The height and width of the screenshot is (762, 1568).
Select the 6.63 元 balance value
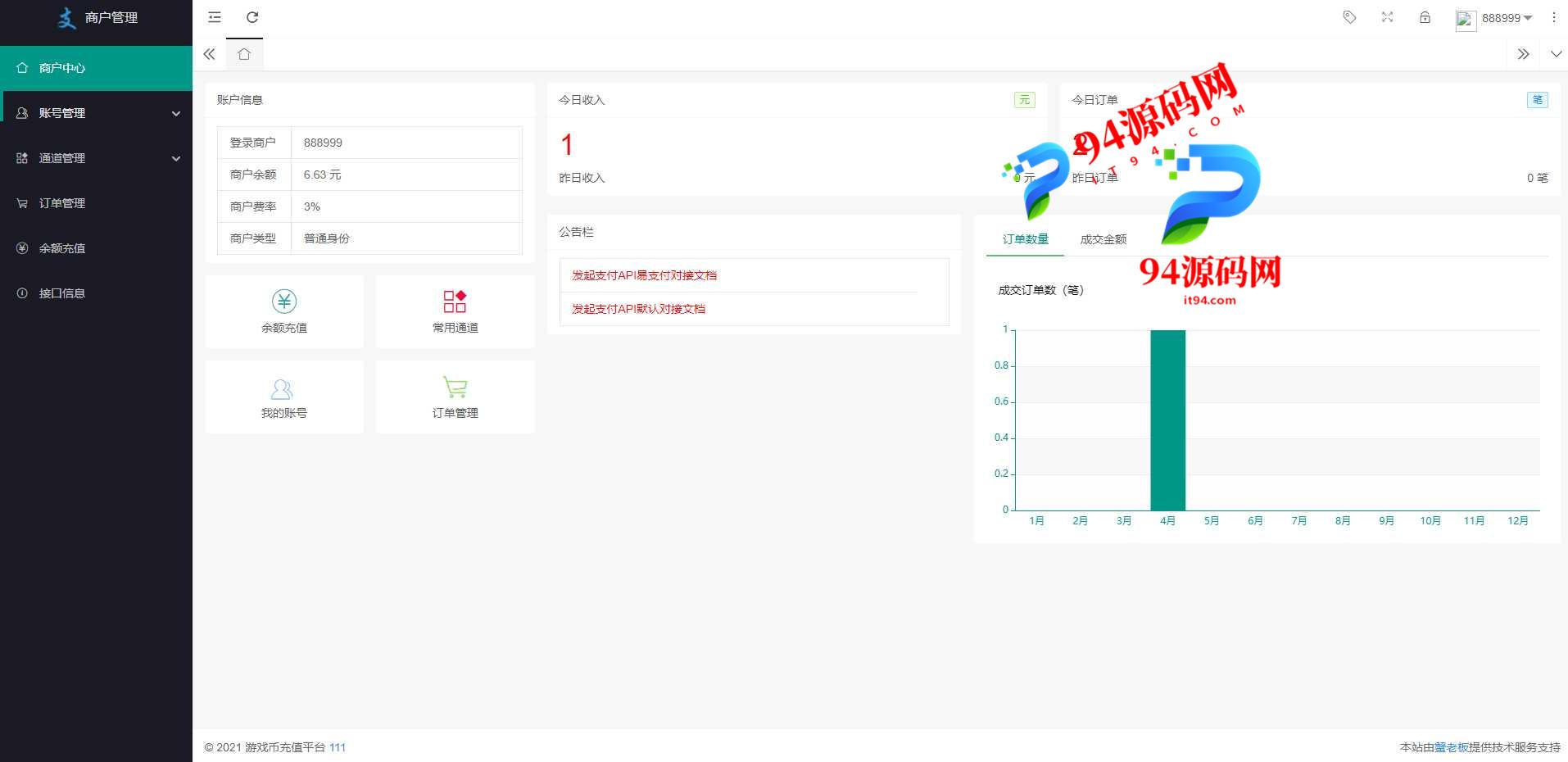[x=406, y=175]
